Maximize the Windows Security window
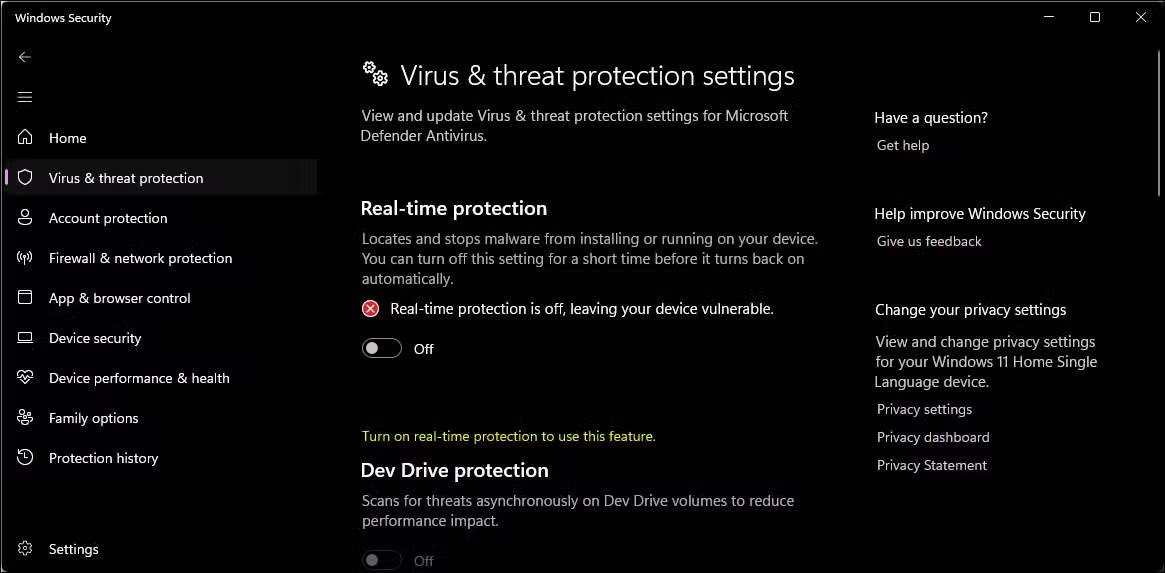This screenshot has width=1165, height=573. (x=1095, y=17)
